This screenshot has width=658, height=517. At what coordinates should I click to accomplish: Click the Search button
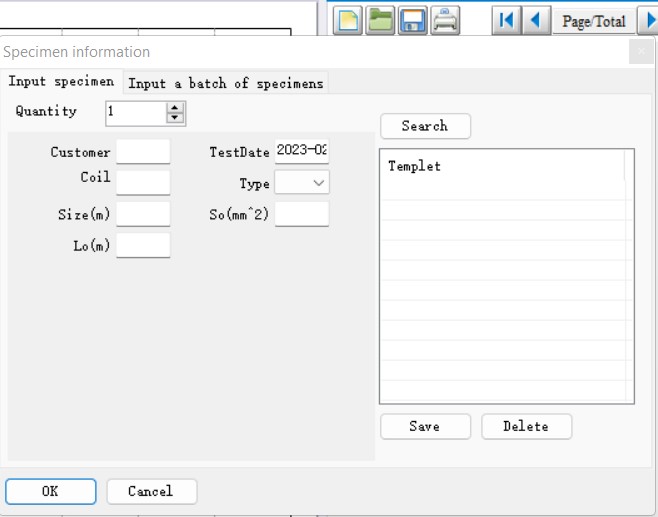[425, 126]
